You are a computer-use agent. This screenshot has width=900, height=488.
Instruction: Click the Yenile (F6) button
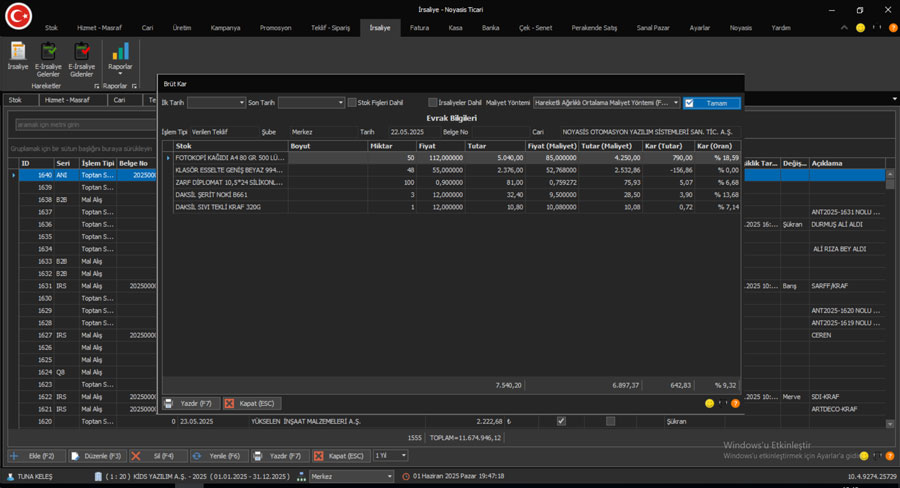pos(219,456)
